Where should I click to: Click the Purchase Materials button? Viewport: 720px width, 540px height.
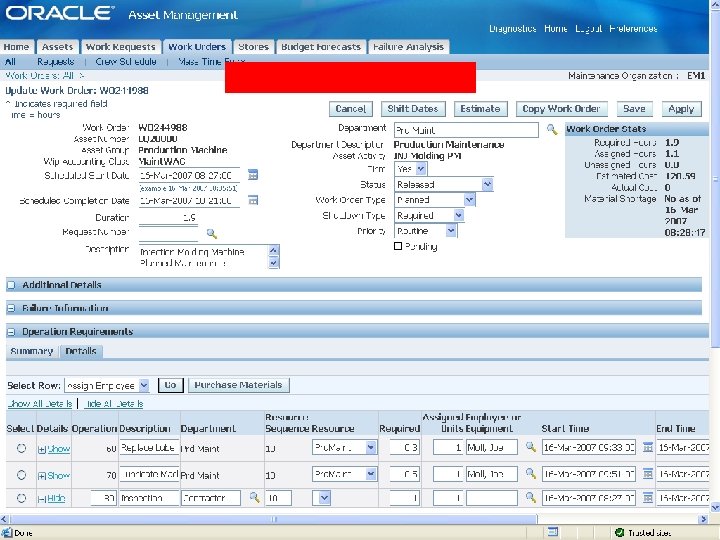(238, 385)
